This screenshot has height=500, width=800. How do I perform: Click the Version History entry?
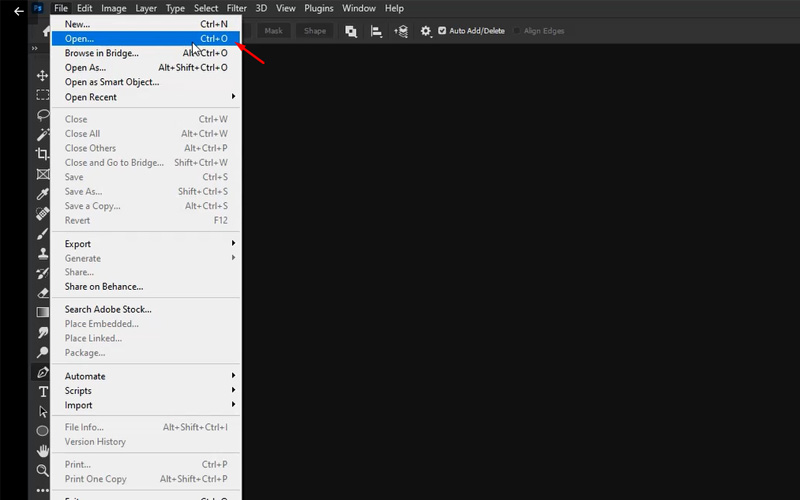tap(145, 442)
